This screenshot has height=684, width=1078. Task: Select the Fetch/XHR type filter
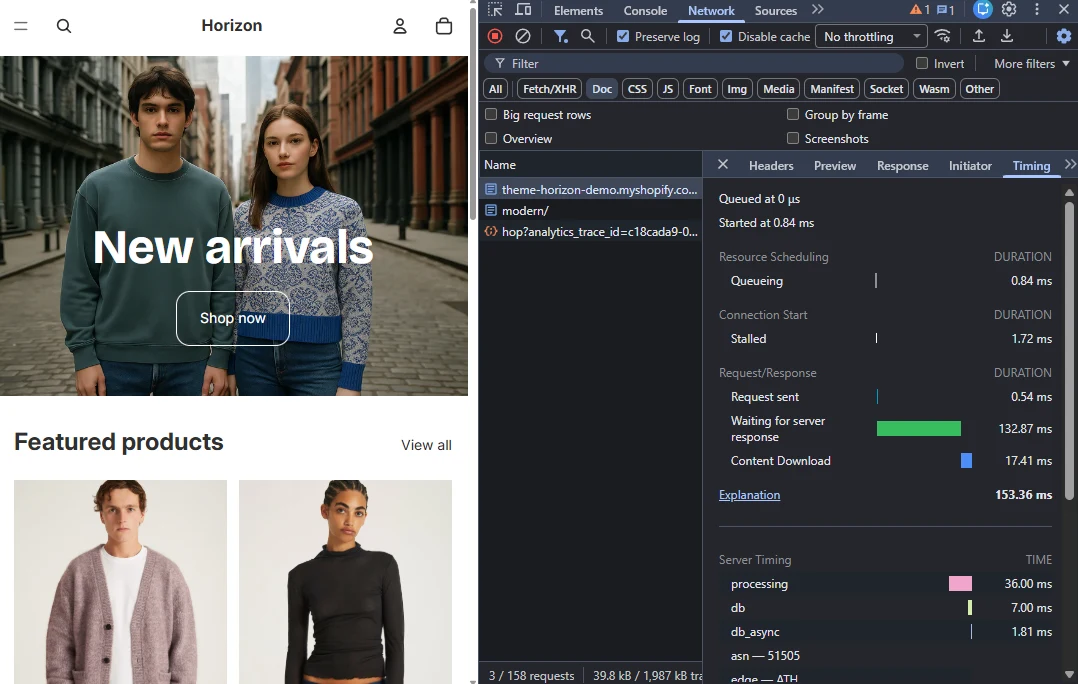[x=549, y=89]
